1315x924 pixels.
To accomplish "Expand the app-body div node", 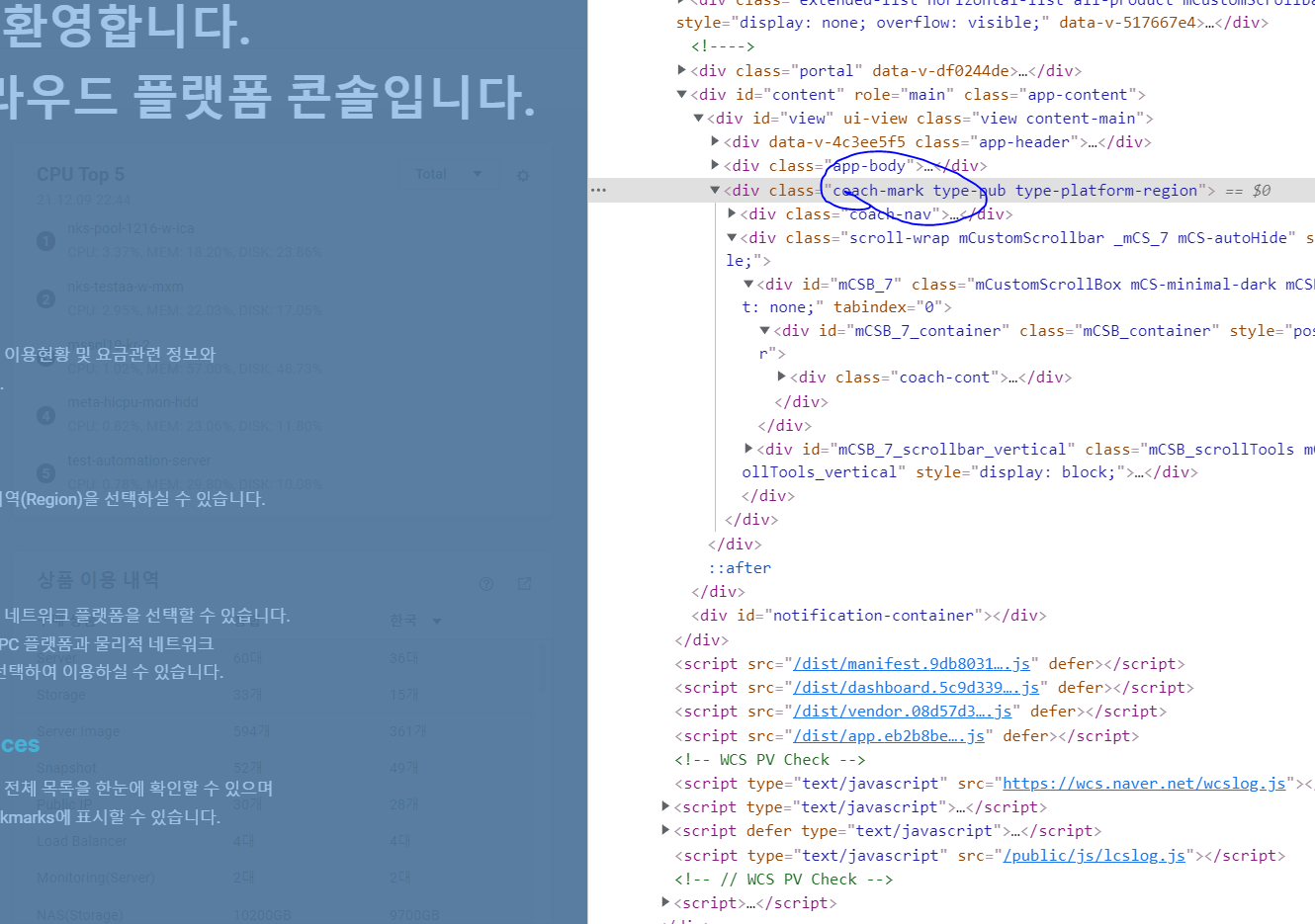I will point(715,165).
